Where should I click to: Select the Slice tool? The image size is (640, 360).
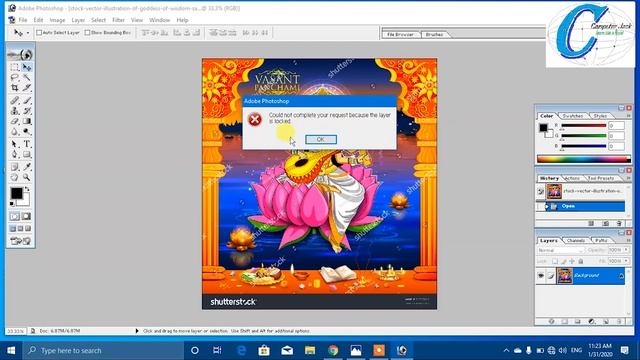click(27, 88)
